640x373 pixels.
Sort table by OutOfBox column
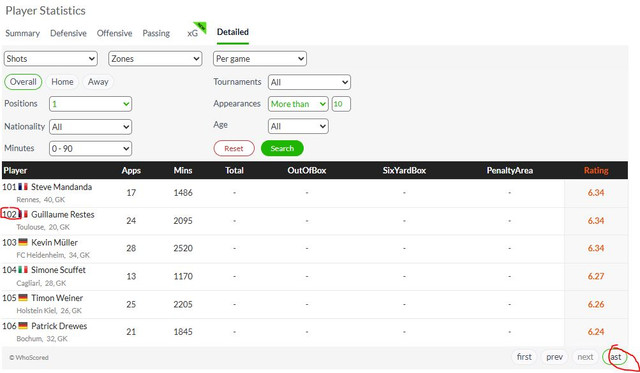tap(307, 171)
